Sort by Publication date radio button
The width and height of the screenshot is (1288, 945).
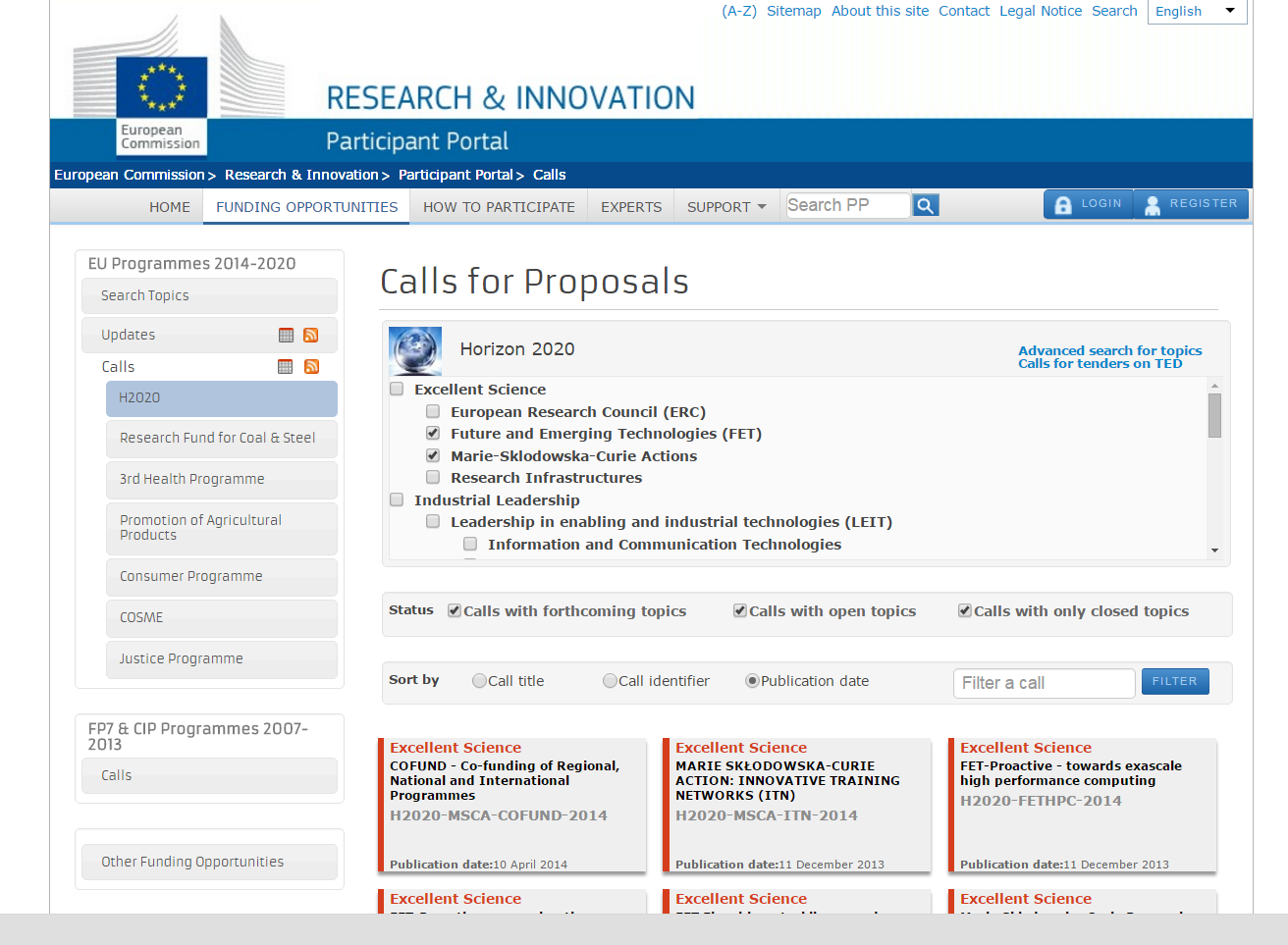coord(752,680)
